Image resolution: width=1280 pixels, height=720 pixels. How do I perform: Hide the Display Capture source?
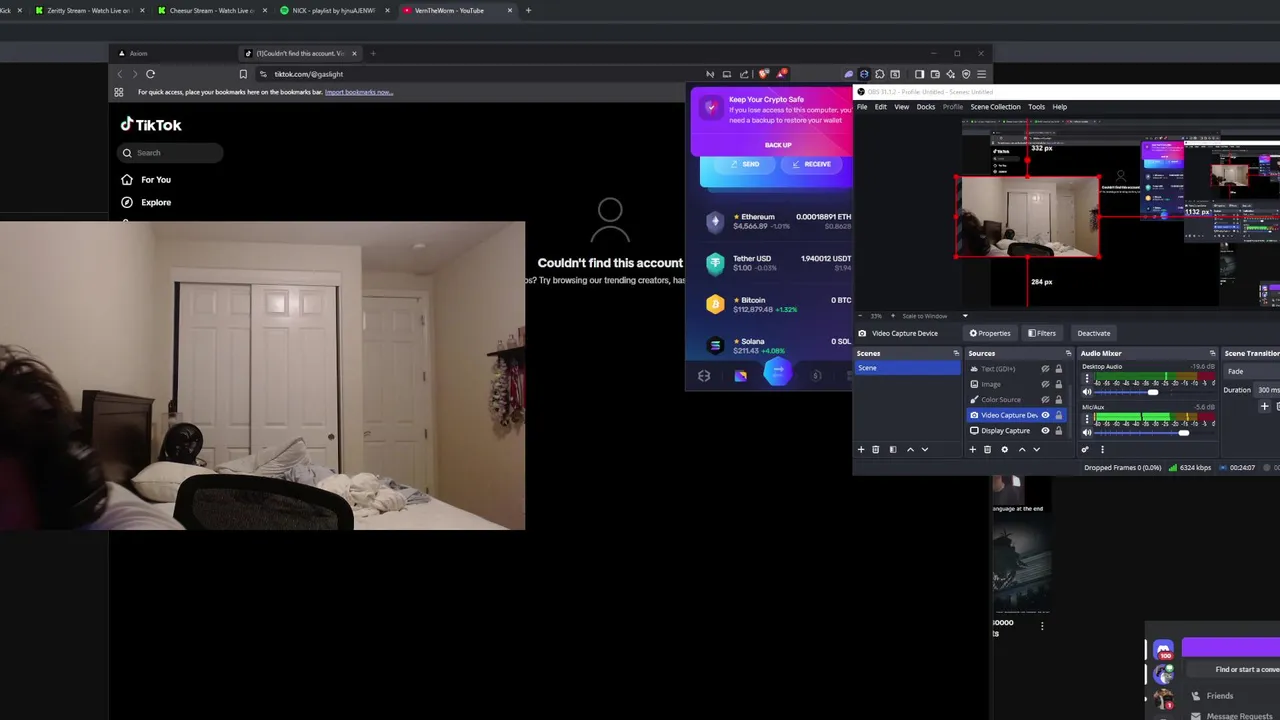coord(1045,430)
